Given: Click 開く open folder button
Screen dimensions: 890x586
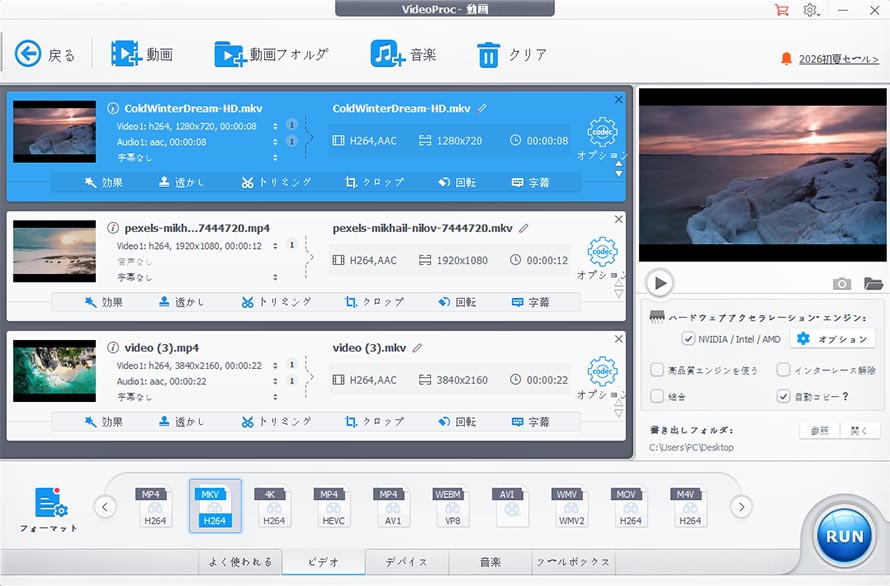Looking at the screenshot, I should coord(860,431).
